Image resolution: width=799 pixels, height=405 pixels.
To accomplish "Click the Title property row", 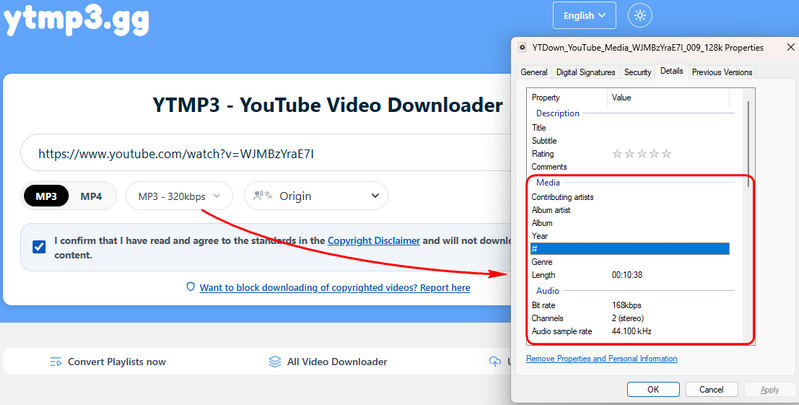I will tap(630, 128).
